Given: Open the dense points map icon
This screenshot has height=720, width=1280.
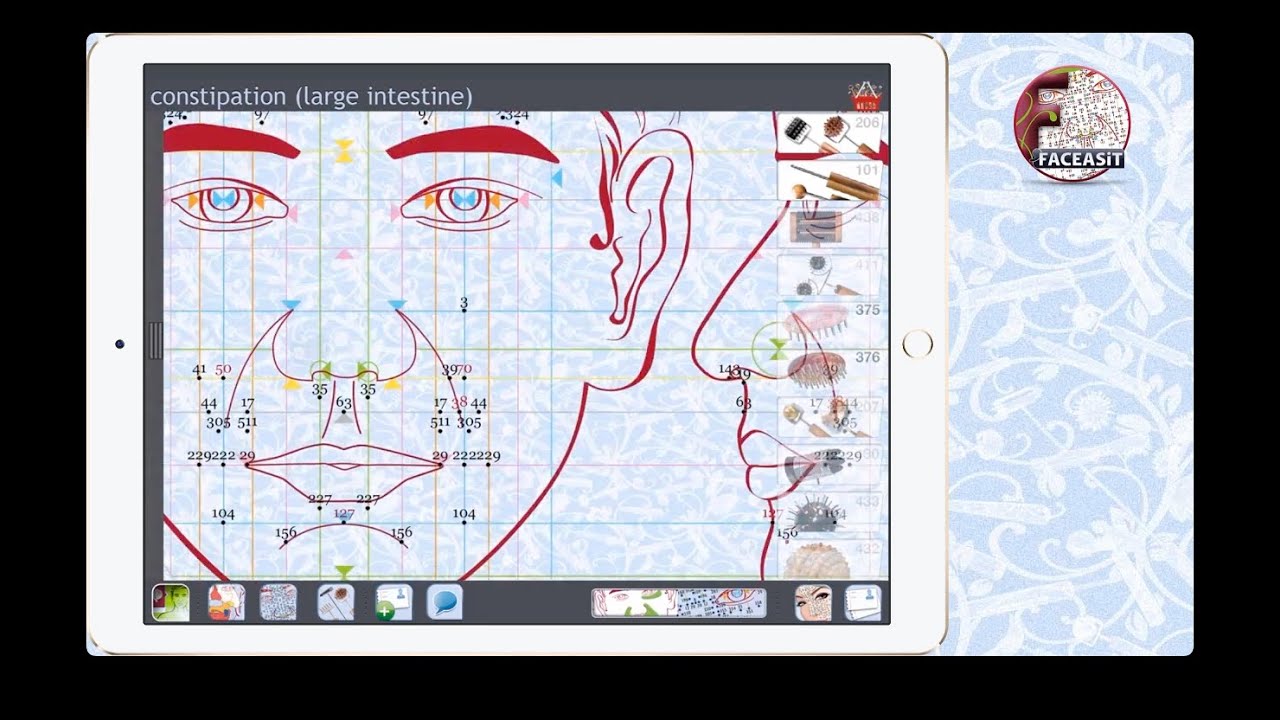Looking at the screenshot, I should pyautogui.click(x=278, y=603).
